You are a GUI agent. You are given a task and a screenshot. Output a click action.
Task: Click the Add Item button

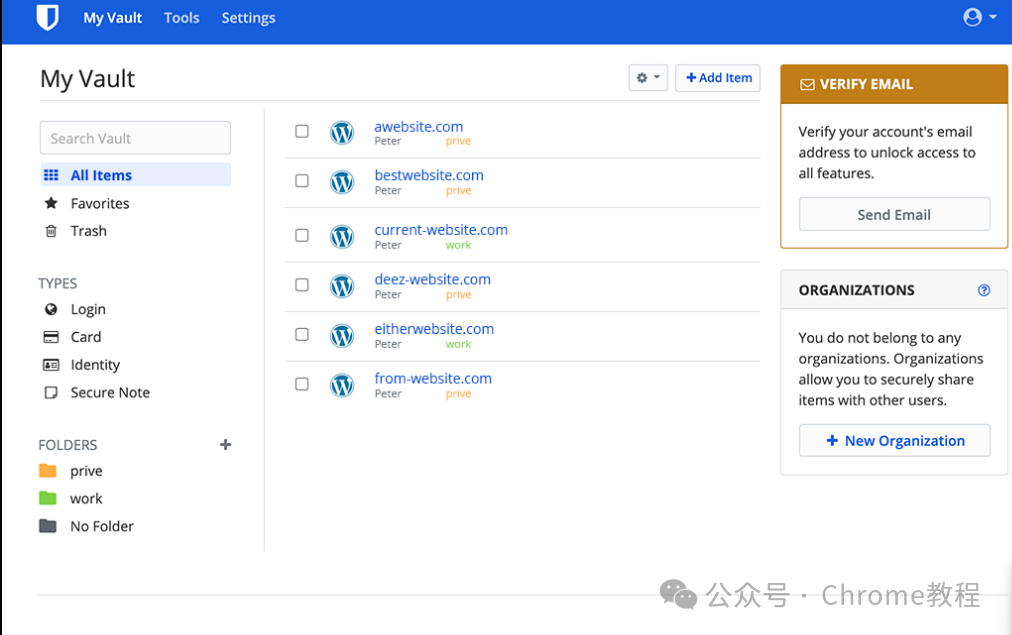point(718,77)
